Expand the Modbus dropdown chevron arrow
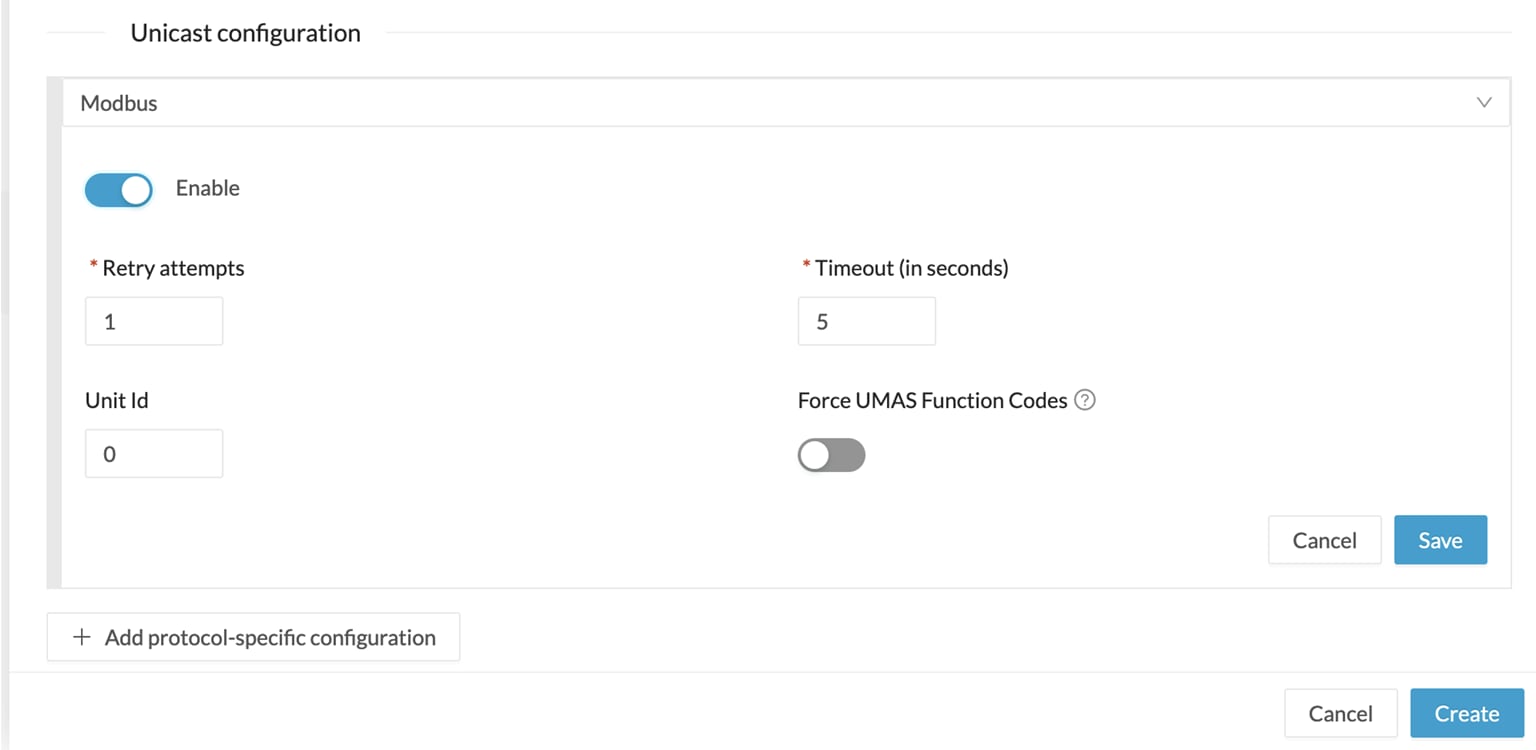1536x750 pixels. tap(1484, 103)
